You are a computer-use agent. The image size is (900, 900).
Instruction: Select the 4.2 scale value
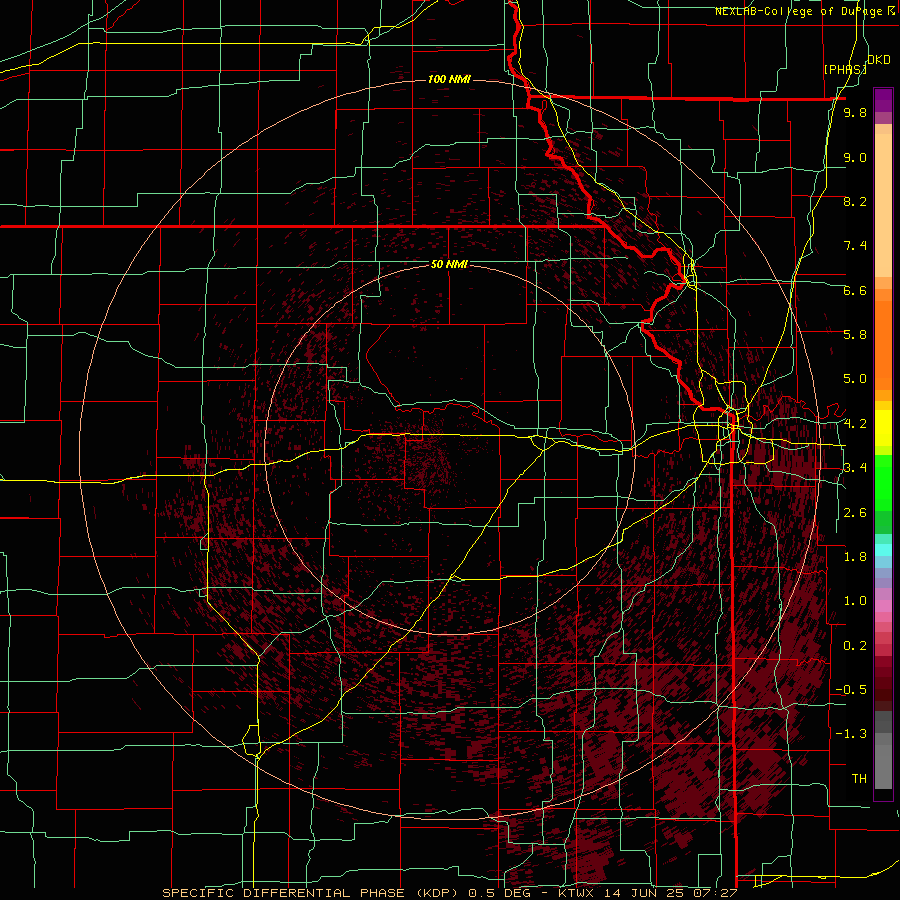855,424
